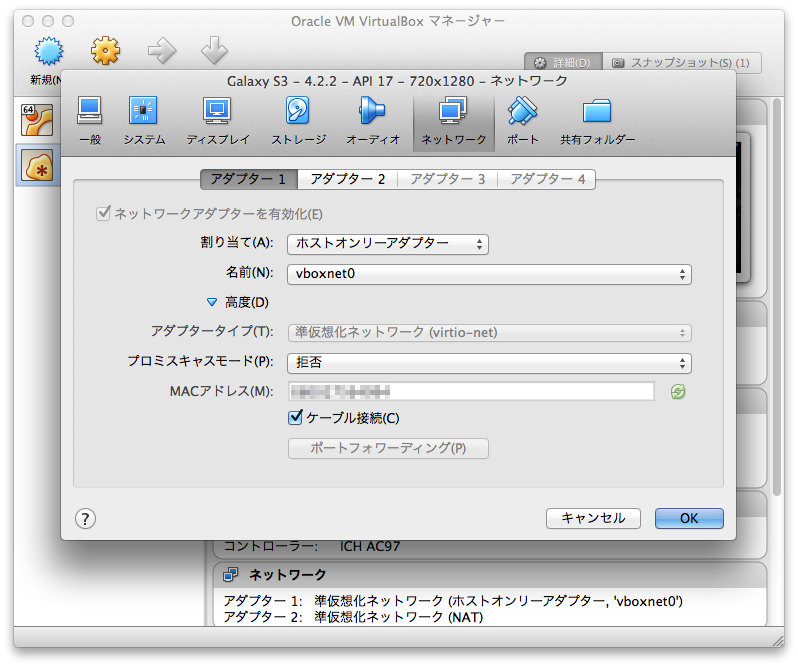Image resolution: width=798 pixels, height=667 pixels.
Task: Click the ポートフォワーディング button
Action: 388,448
